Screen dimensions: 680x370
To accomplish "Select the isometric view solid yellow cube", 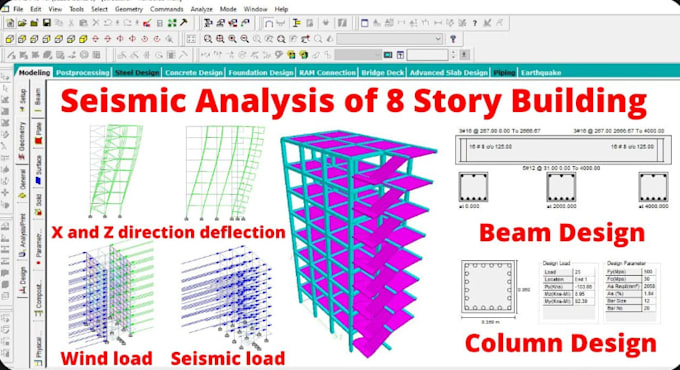I will tap(83, 39).
